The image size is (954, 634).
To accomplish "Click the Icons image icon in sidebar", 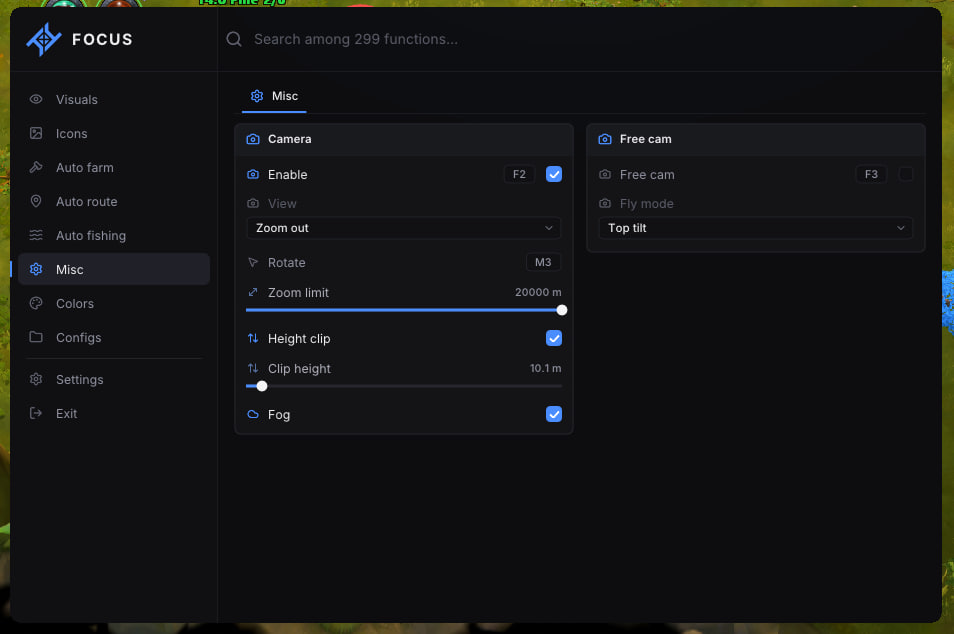I will point(36,133).
